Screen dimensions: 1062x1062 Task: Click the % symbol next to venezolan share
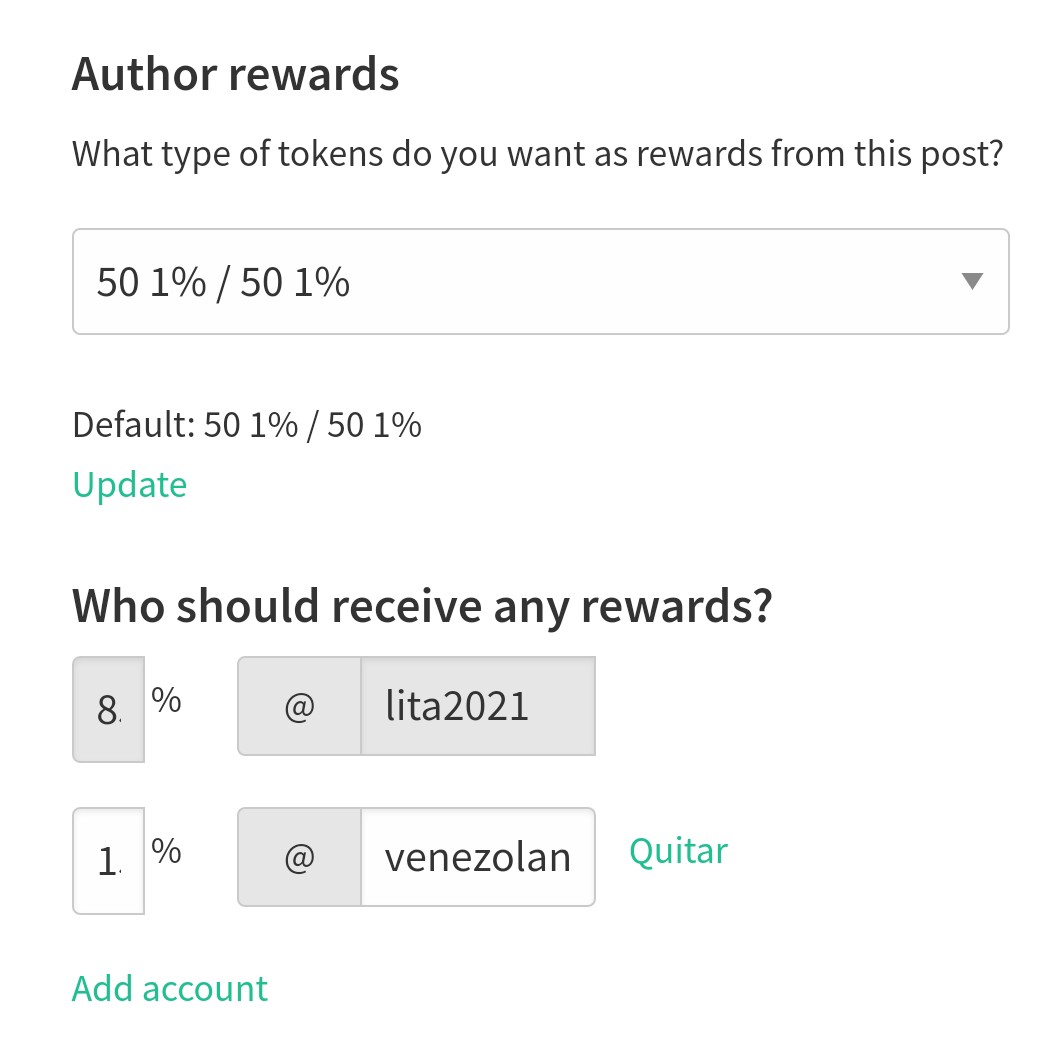point(166,851)
